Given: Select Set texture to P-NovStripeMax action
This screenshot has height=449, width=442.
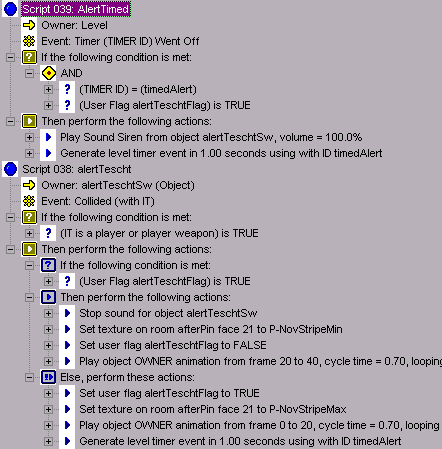Looking at the screenshot, I should point(213,409).
